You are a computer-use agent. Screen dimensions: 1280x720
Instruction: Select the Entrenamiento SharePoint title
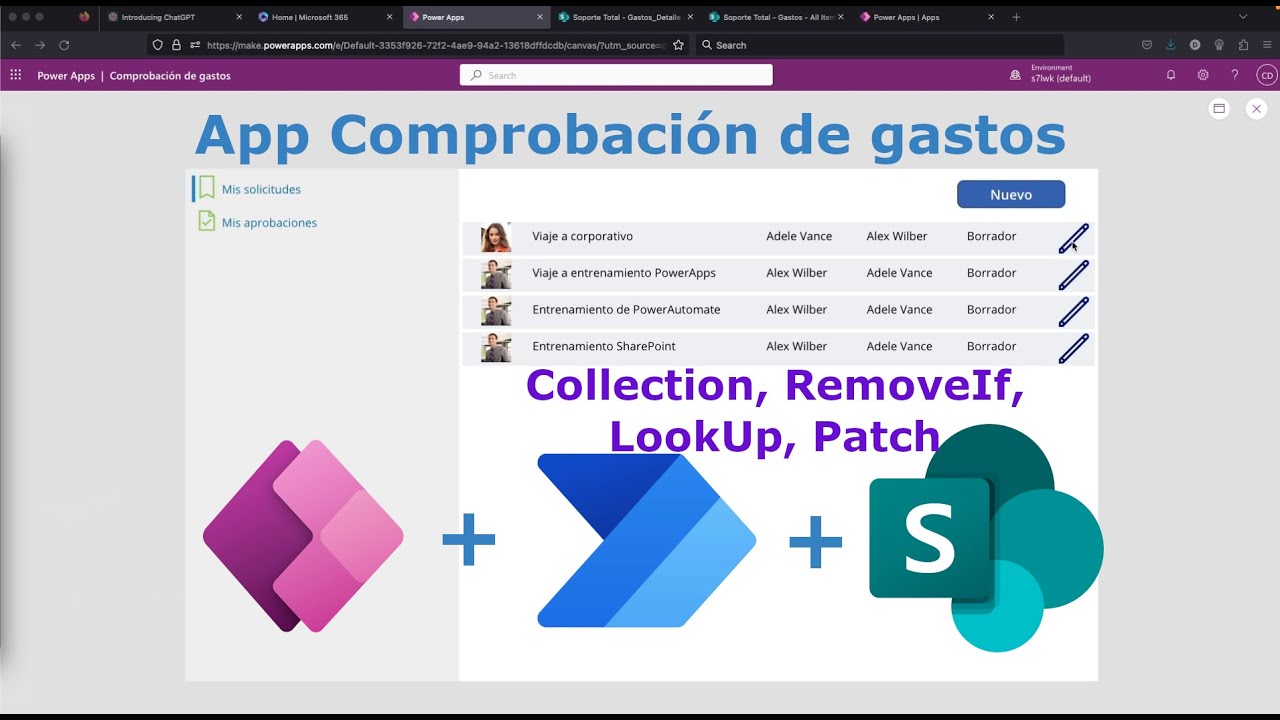604,346
